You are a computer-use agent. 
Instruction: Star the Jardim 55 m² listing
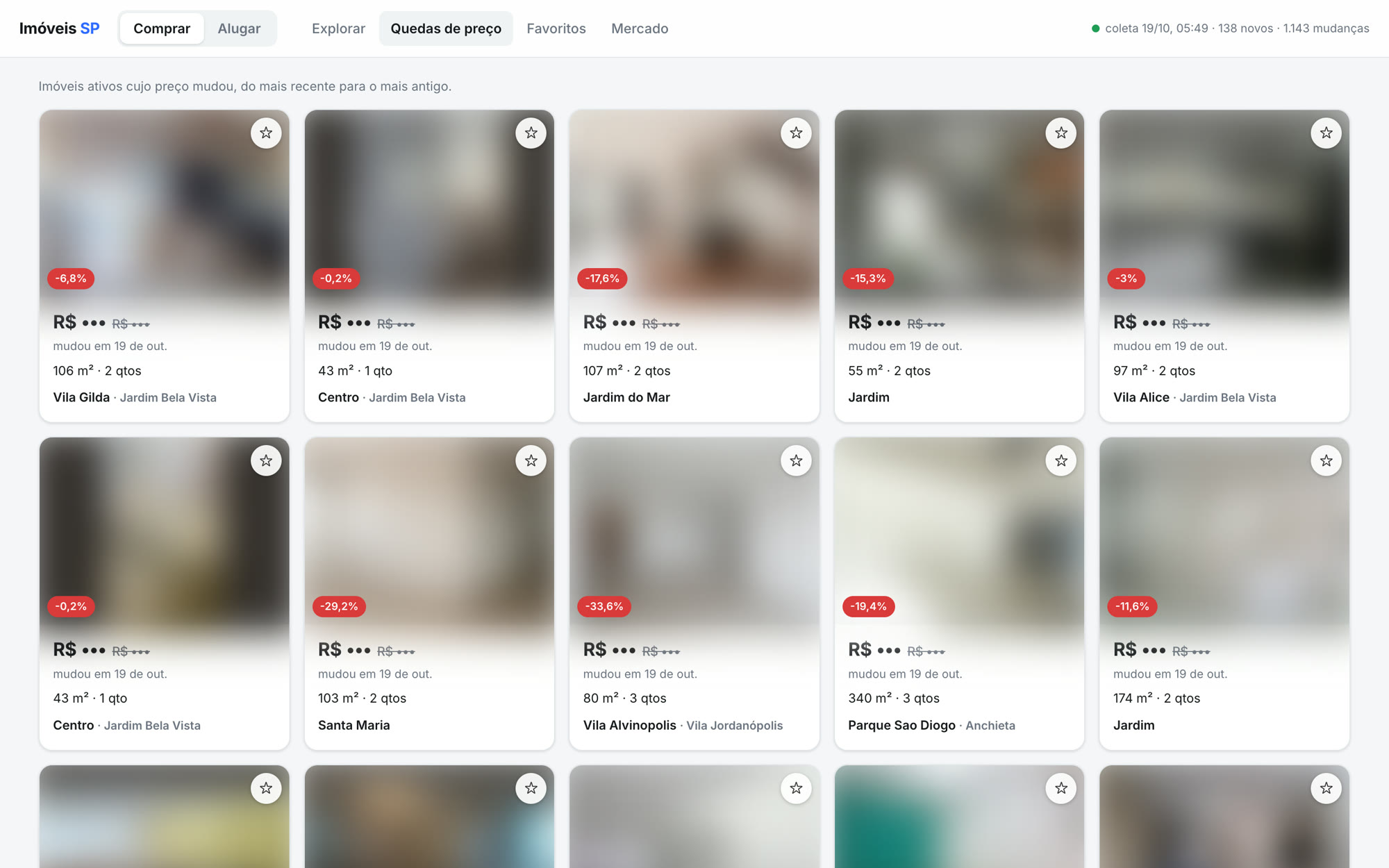coord(1061,133)
